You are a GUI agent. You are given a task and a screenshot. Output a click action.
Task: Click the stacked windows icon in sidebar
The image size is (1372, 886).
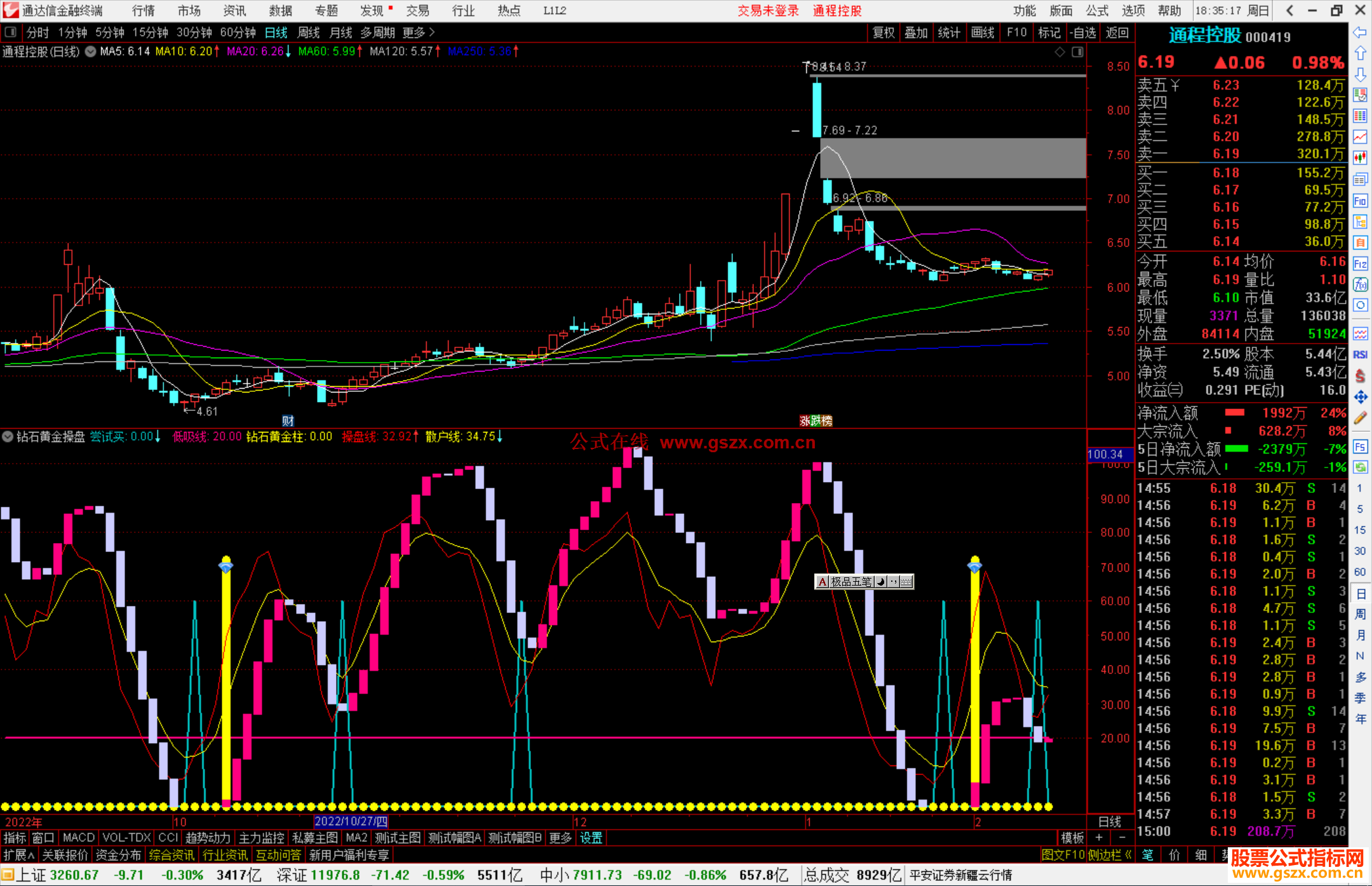point(1360,180)
